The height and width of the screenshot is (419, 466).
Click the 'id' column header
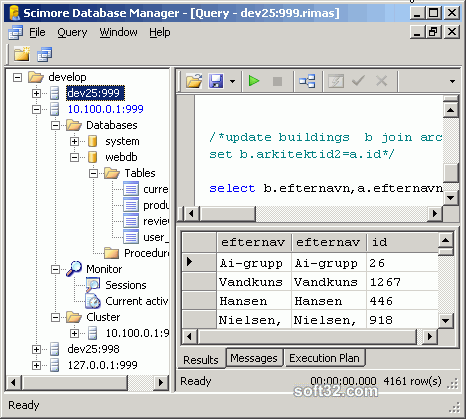[402, 242]
